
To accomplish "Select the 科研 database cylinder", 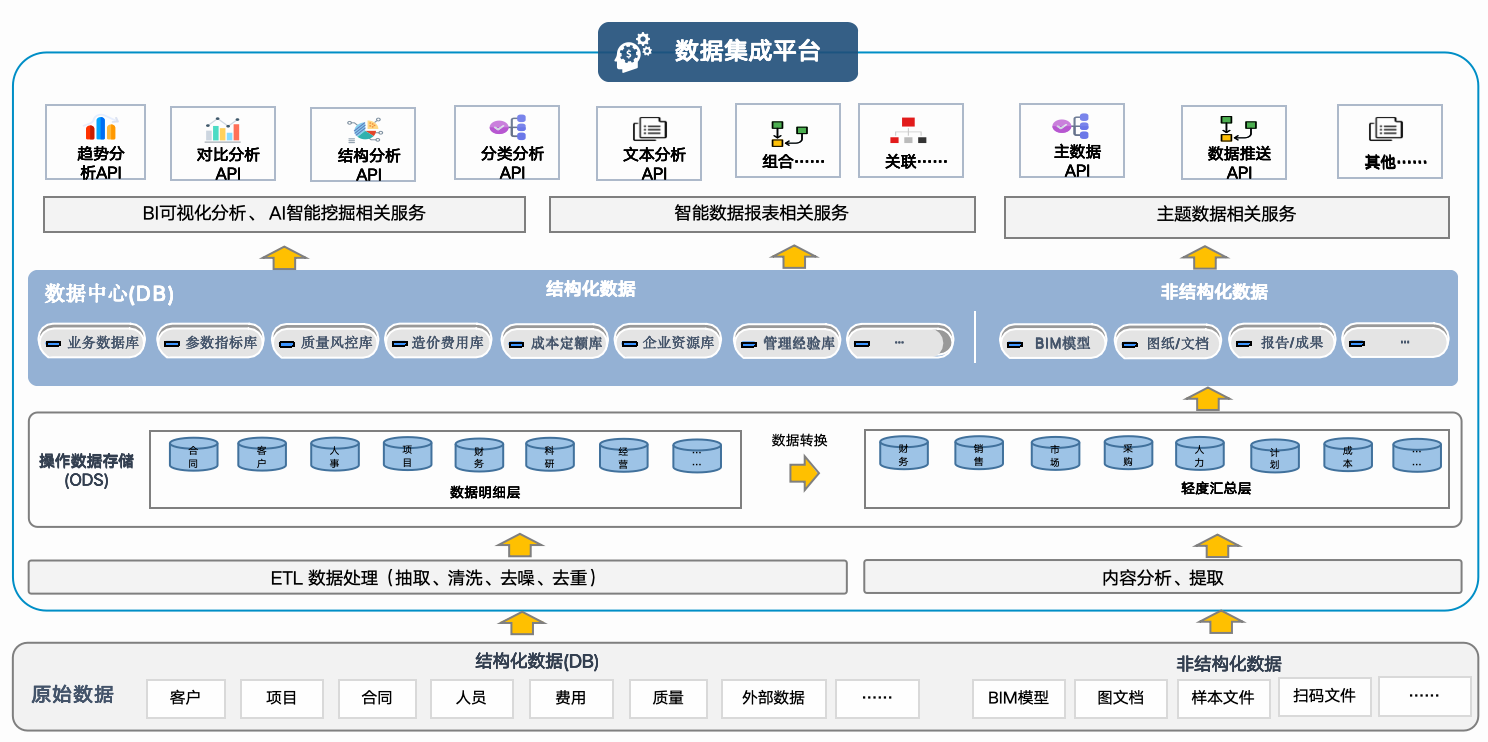I will [550, 455].
